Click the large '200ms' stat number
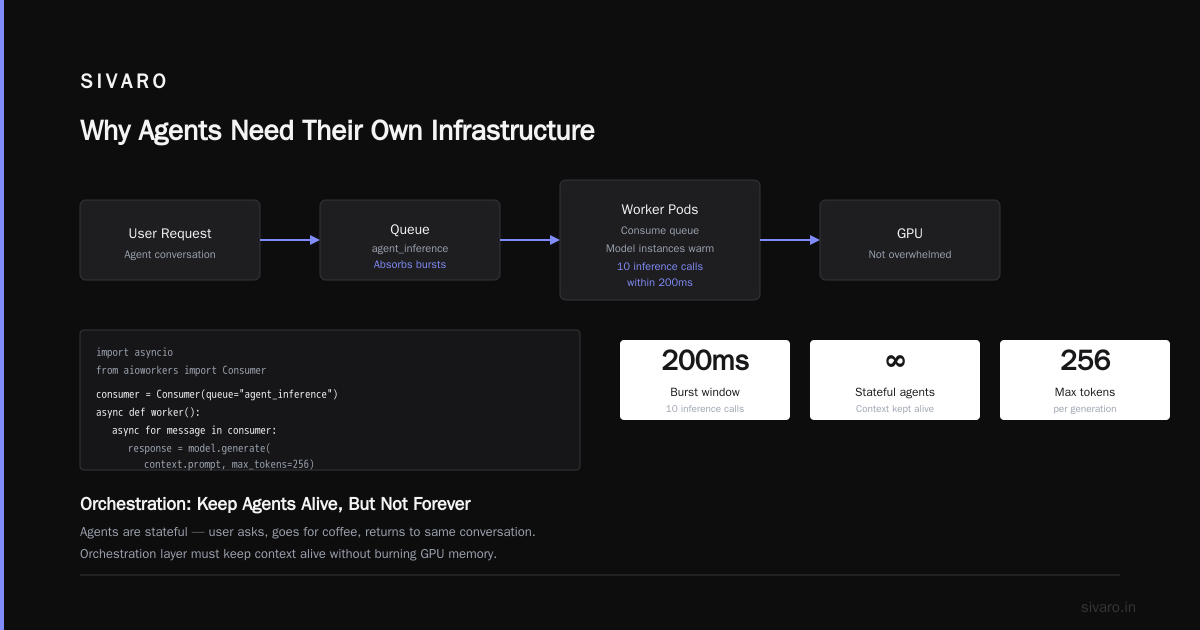The height and width of the screenshot is (630, 1200). [705, 360]
